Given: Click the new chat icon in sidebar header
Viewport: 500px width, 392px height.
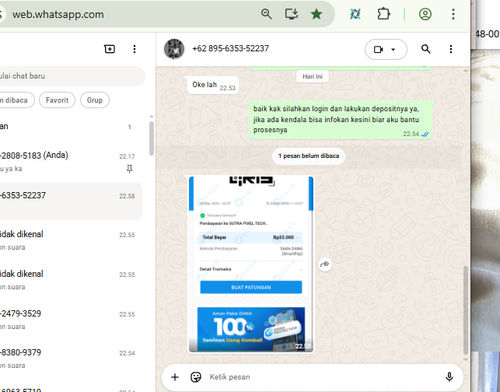Looking at the screenshot, I should (x=110, y=49).
